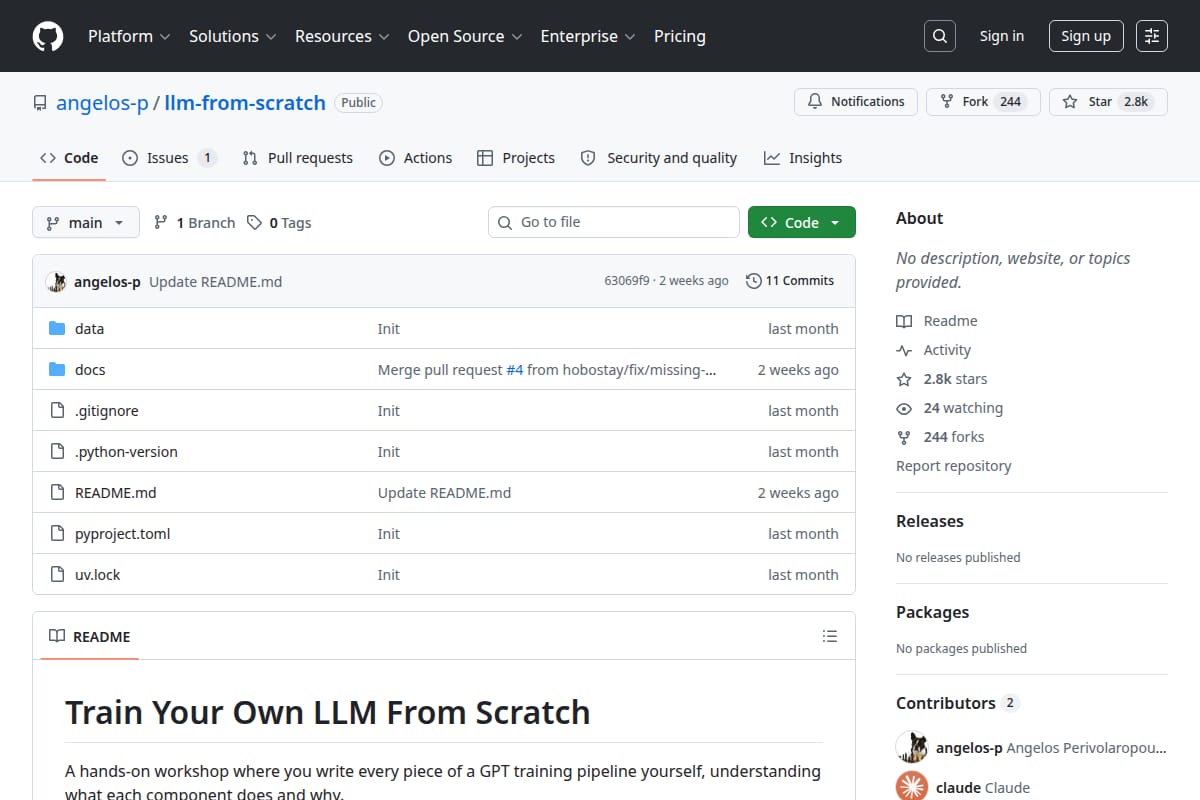Click the claude contributor avatar

(912, 788)
